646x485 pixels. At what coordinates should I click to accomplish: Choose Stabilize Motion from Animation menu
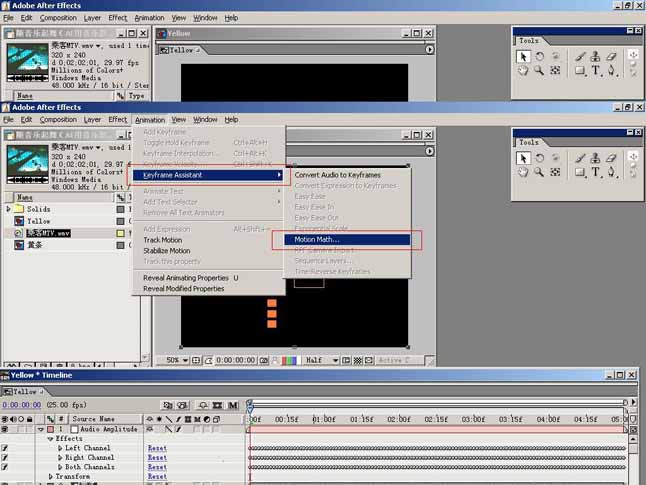tap(167, 251)
